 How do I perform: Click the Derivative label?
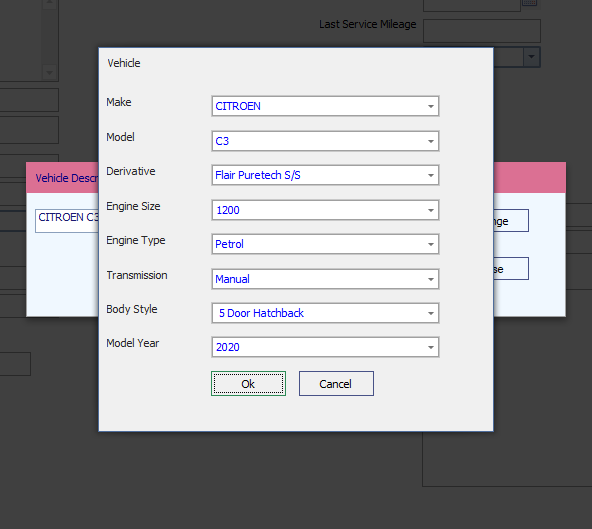[131, 171]
